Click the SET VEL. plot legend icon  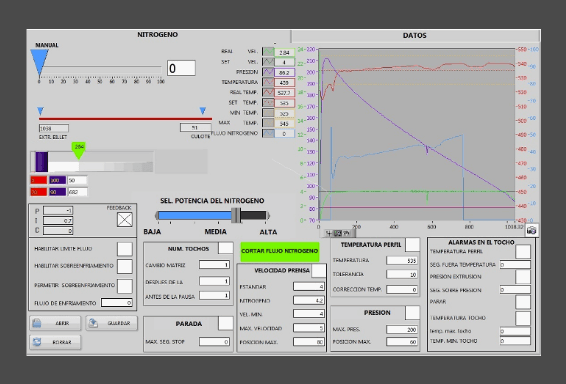click(268, 62)
